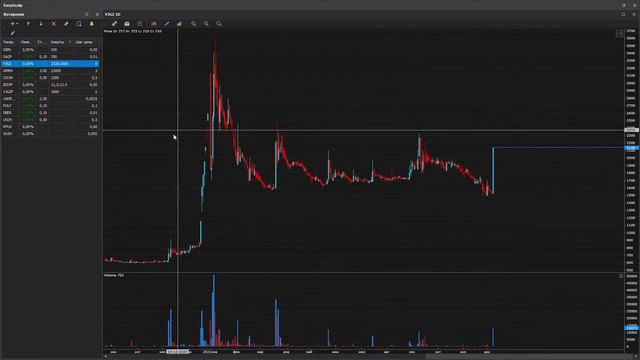Click the highlighted date label on time axis
Image resolution: width=640 pixels, height=360 pixels.
click(178, 351)
